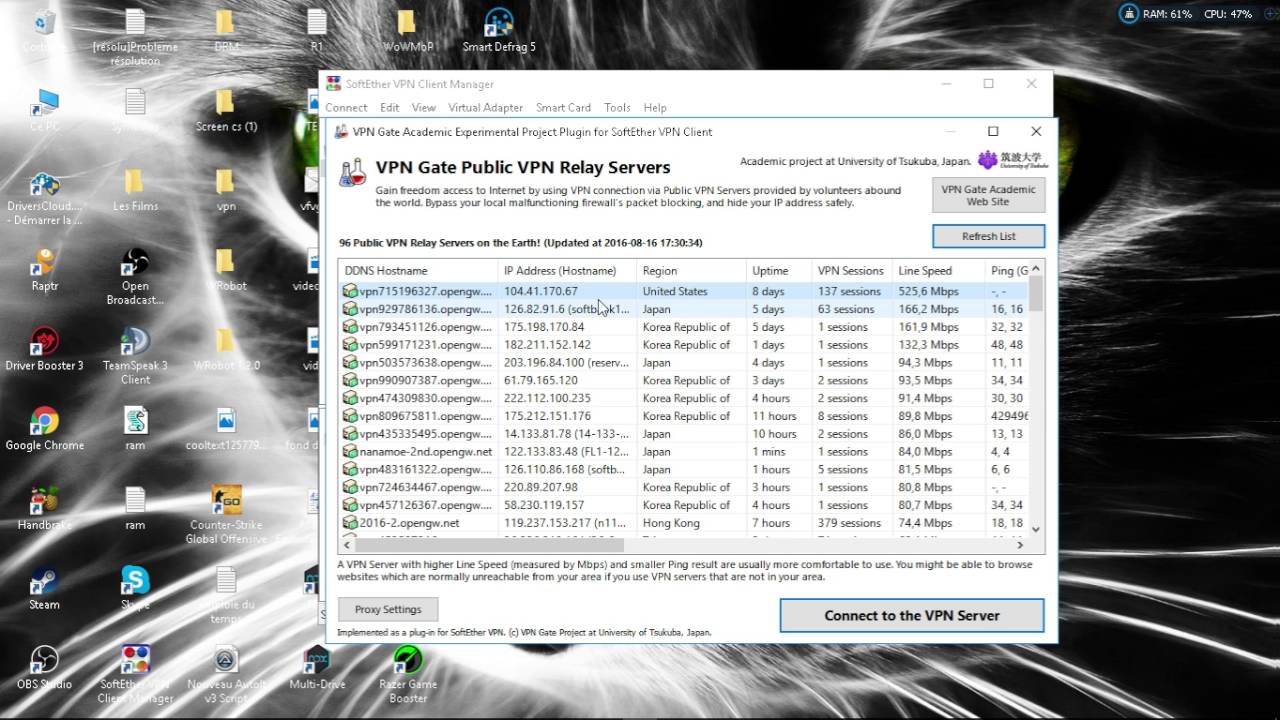The height and width of the screenshot is (720, 1280).
Task: Sort by Region column header
Action: pyautogui.click(x=691, y=270)
